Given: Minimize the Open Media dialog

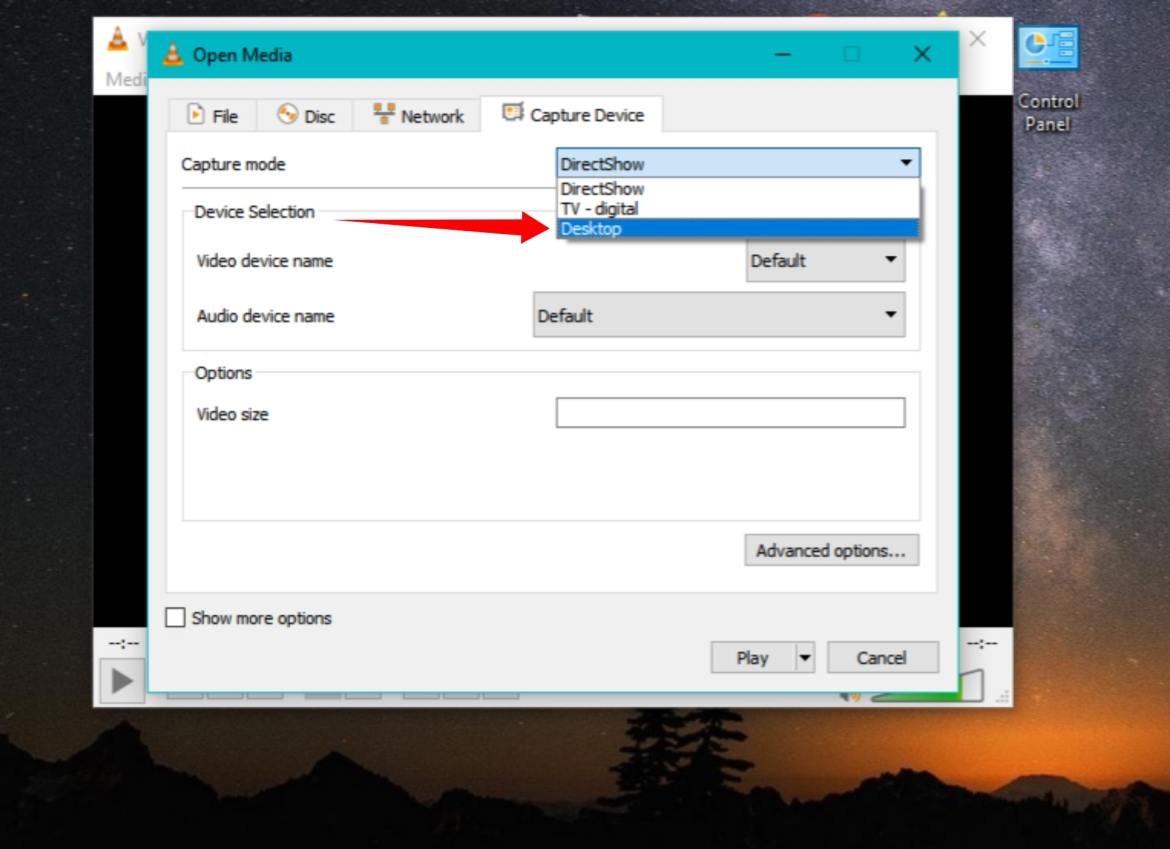Looking at the screenshot, I should tap(783, 54).
